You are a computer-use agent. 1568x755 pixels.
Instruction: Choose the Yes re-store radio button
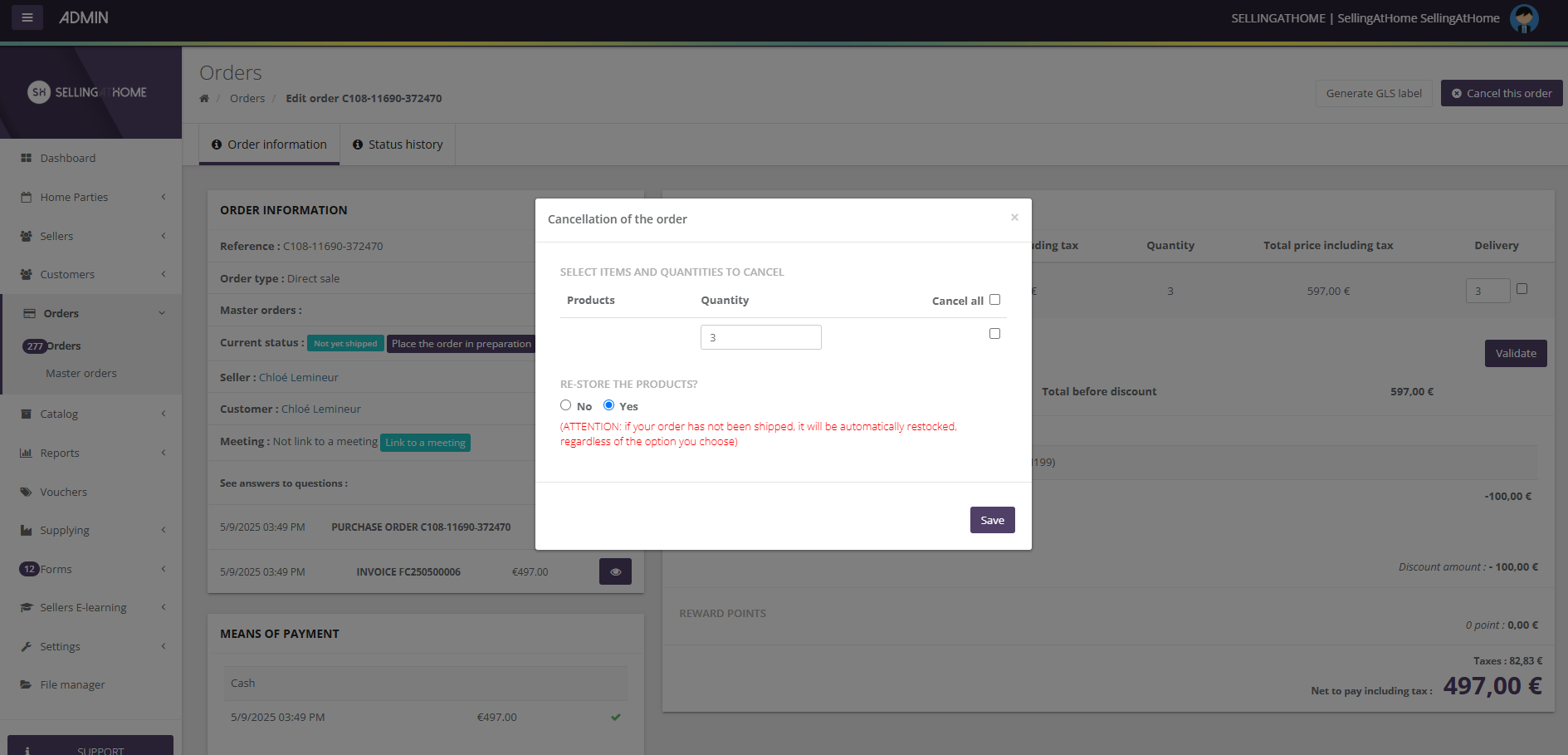click(608, 405)
